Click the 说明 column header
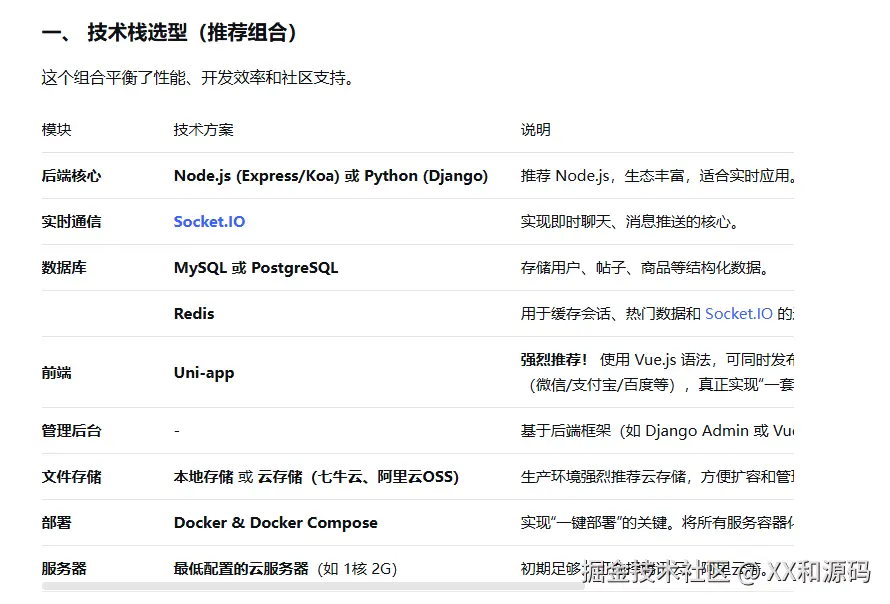The width and height of the screenshot is (890, 604). pos(535,129)
